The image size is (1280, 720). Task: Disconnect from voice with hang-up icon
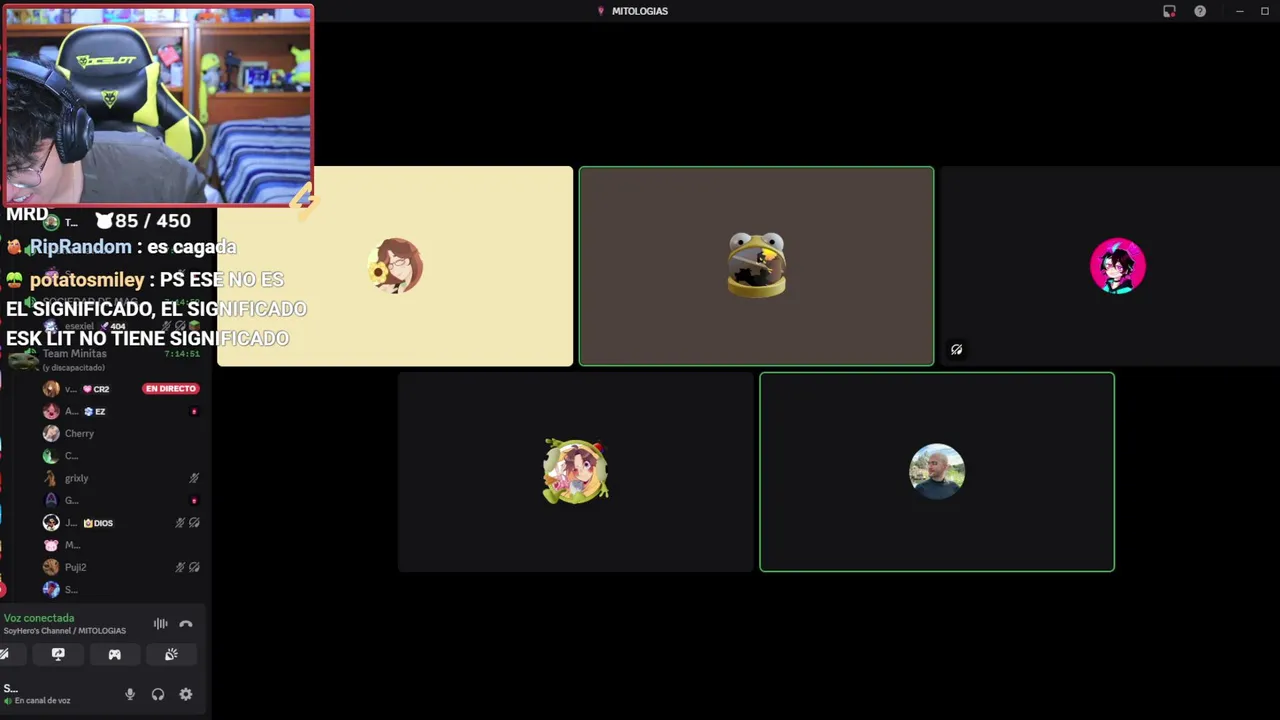tap(185, 624)
